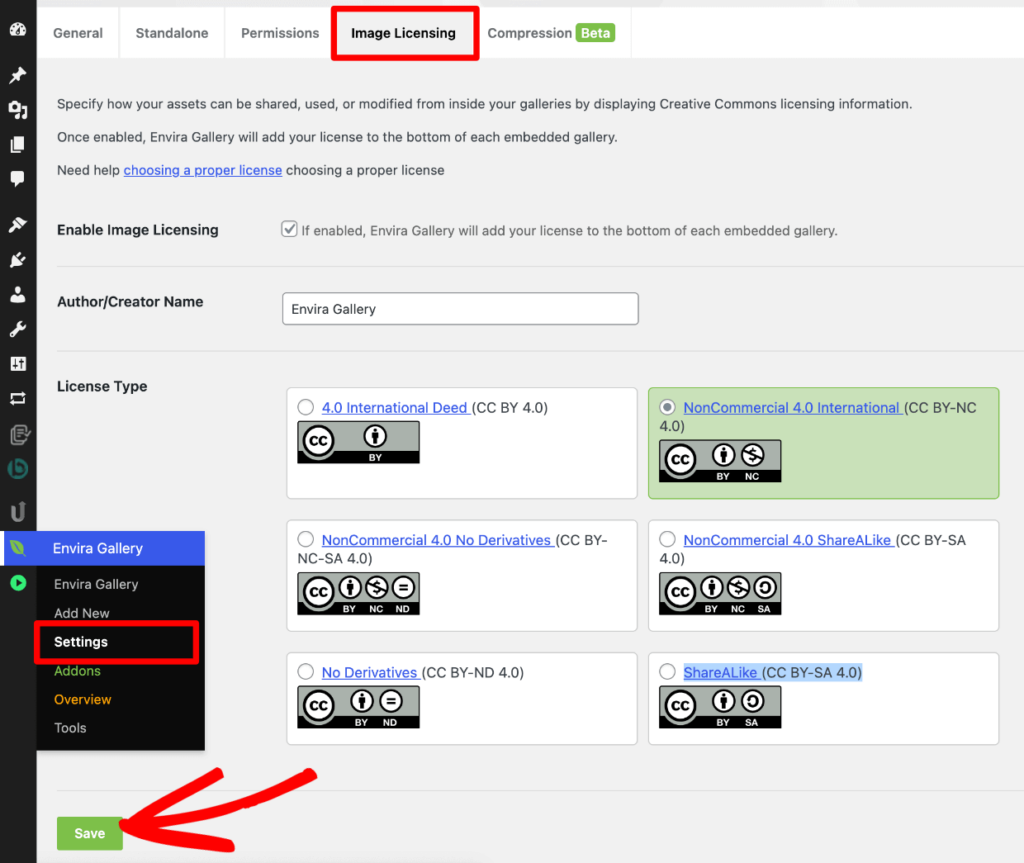Open the Permissions tab

(x=280, y=33)
